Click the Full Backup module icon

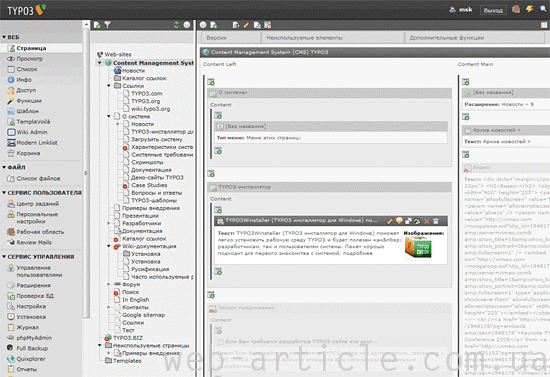pyautogui.click(x=11, y=348)
